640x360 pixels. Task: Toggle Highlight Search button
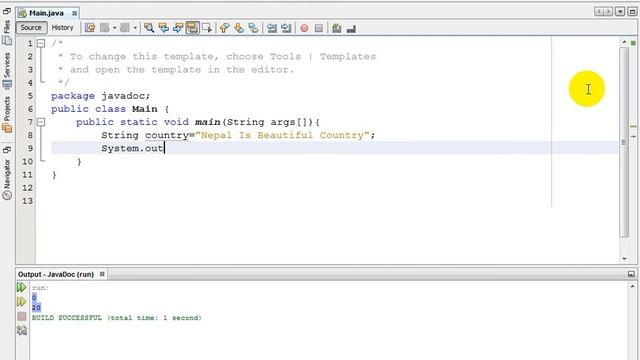point(192,28)
